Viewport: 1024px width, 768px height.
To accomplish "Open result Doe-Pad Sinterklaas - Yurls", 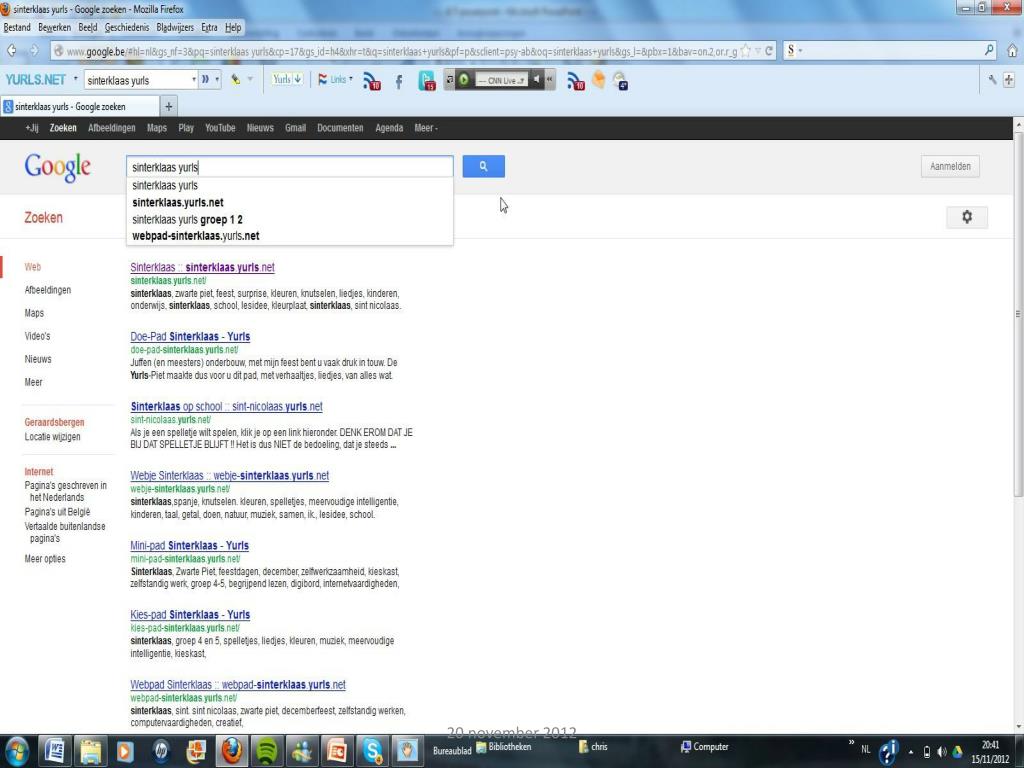I will pyautogui.click(x=190, y=336).
